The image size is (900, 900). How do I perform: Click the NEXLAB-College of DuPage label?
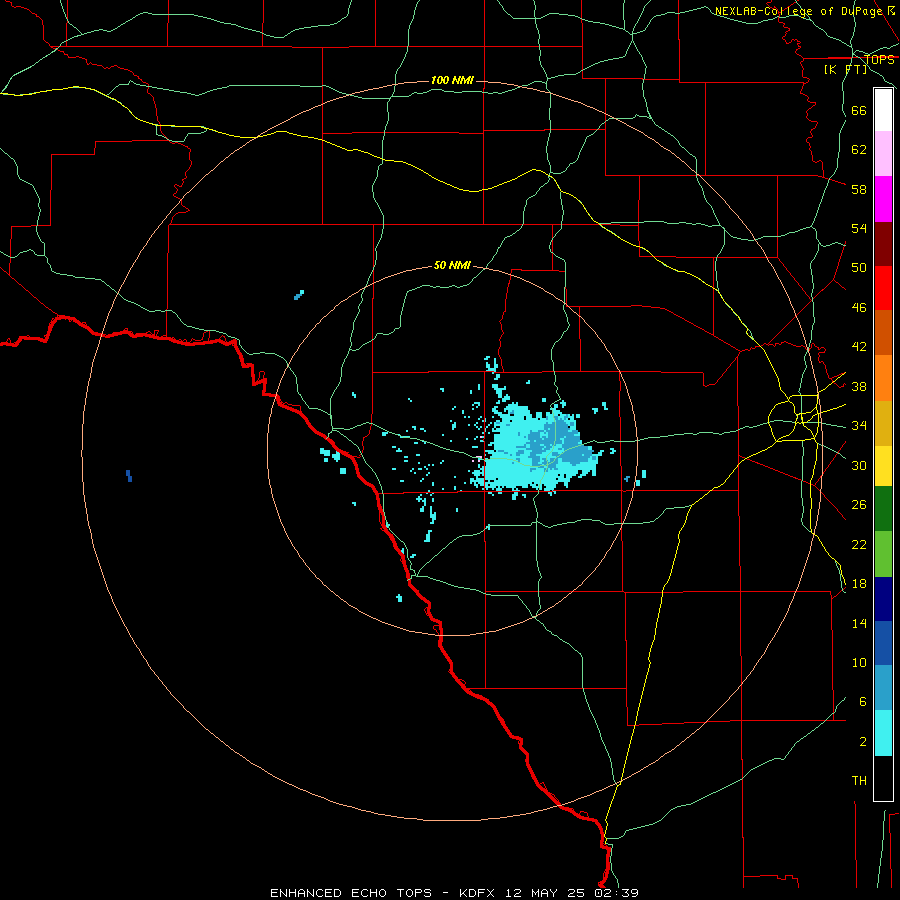click(x=798, y=11)
